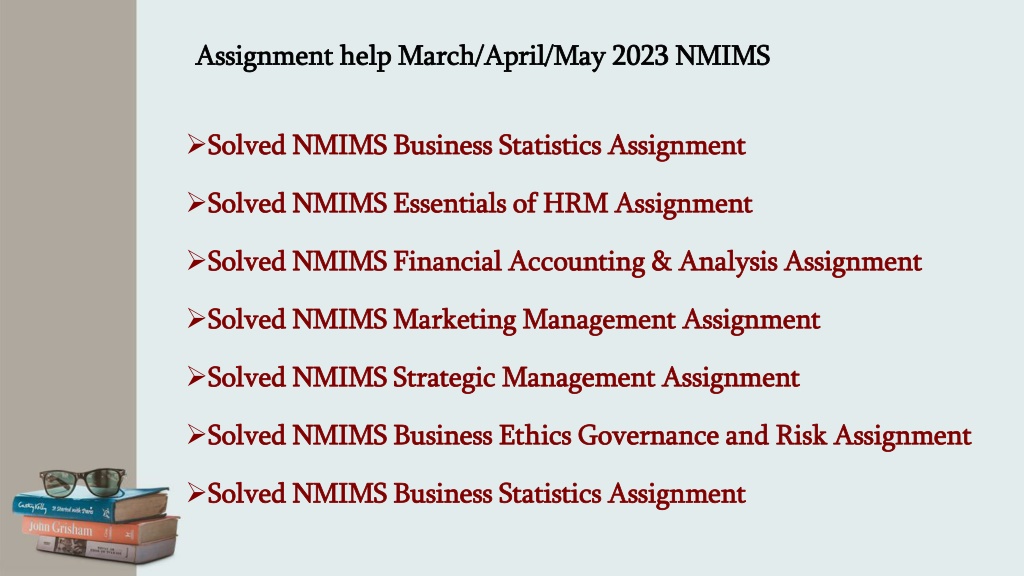Click the gray bottom book in stack
Screen dimensions: 1024x576
point(106,550)
